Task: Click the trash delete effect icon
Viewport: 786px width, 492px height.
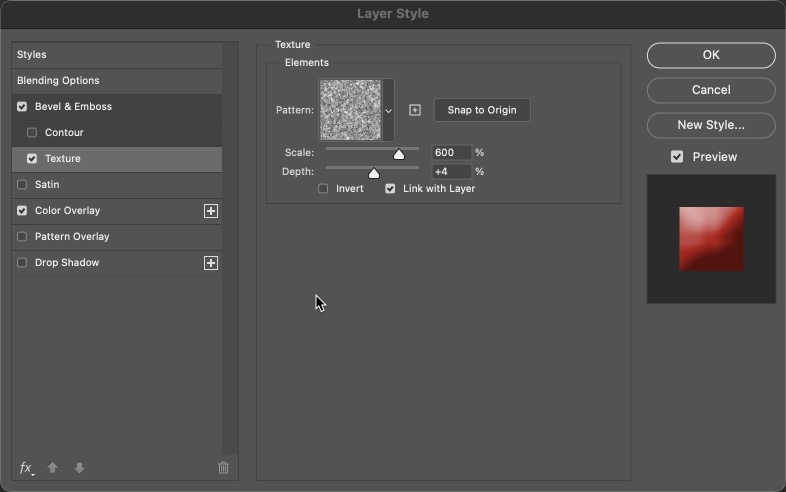Action: (224, 468)
